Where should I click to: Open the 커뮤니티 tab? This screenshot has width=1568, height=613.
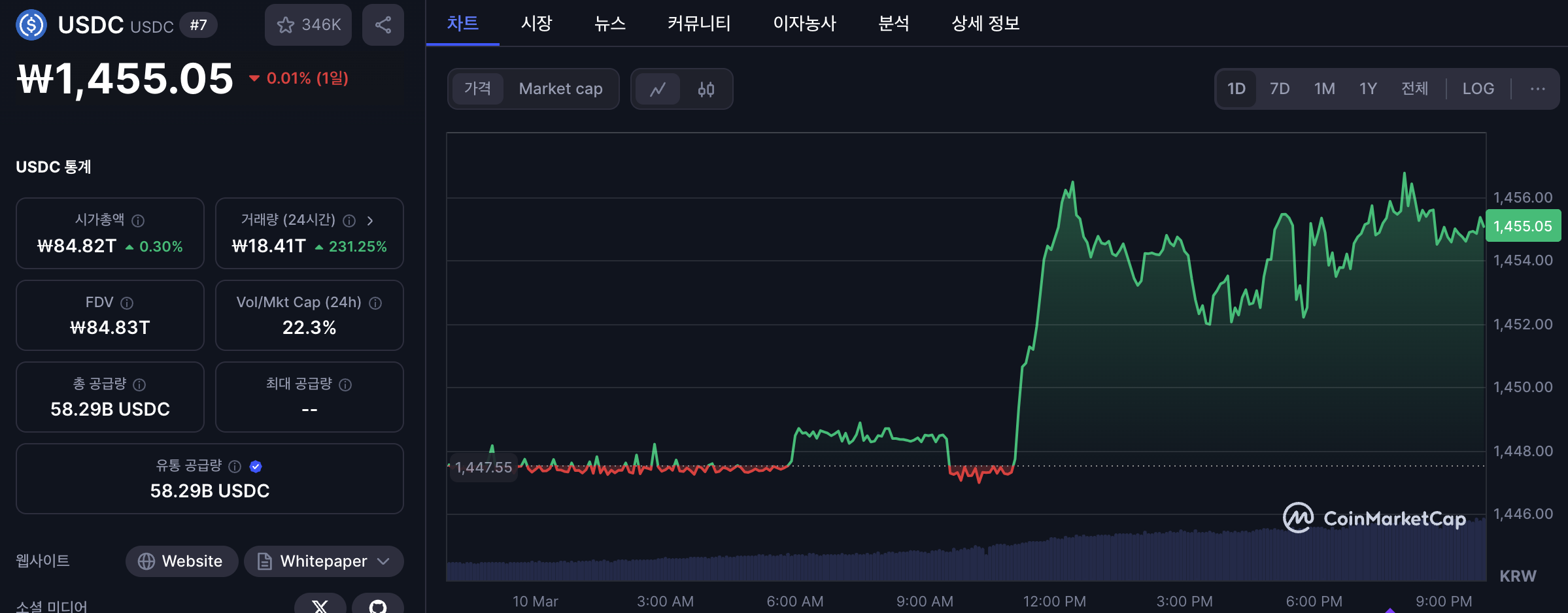tap(699, 24)
